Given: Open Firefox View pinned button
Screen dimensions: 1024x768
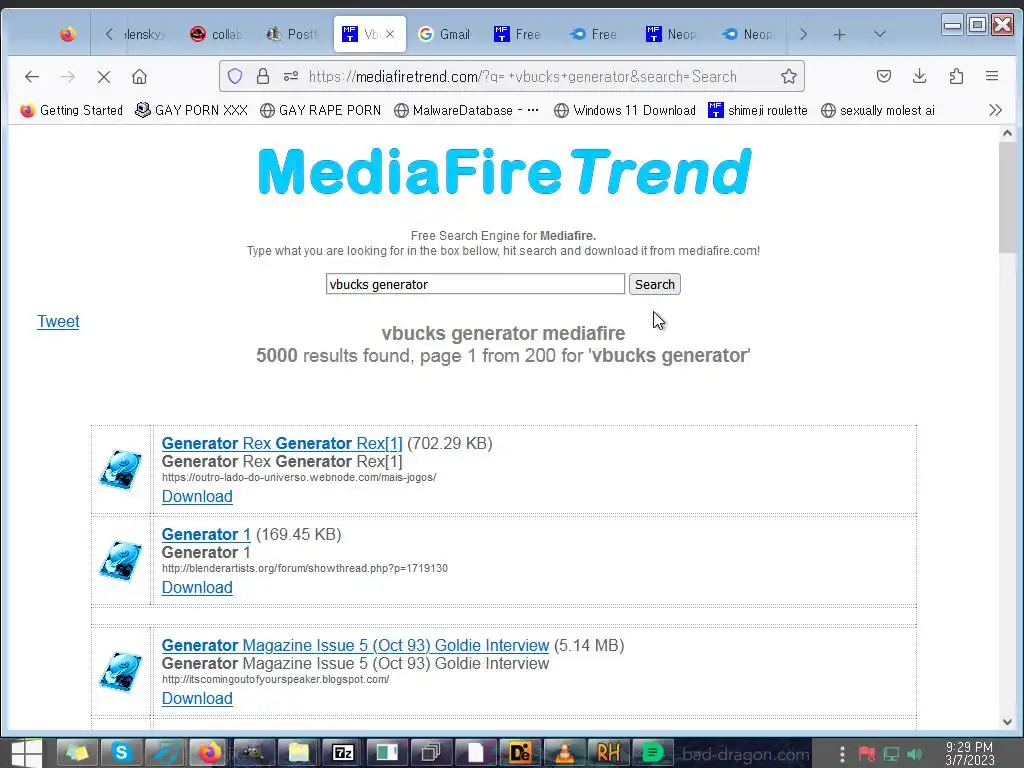Looking at the screenshot, I should tap(67, 34).
